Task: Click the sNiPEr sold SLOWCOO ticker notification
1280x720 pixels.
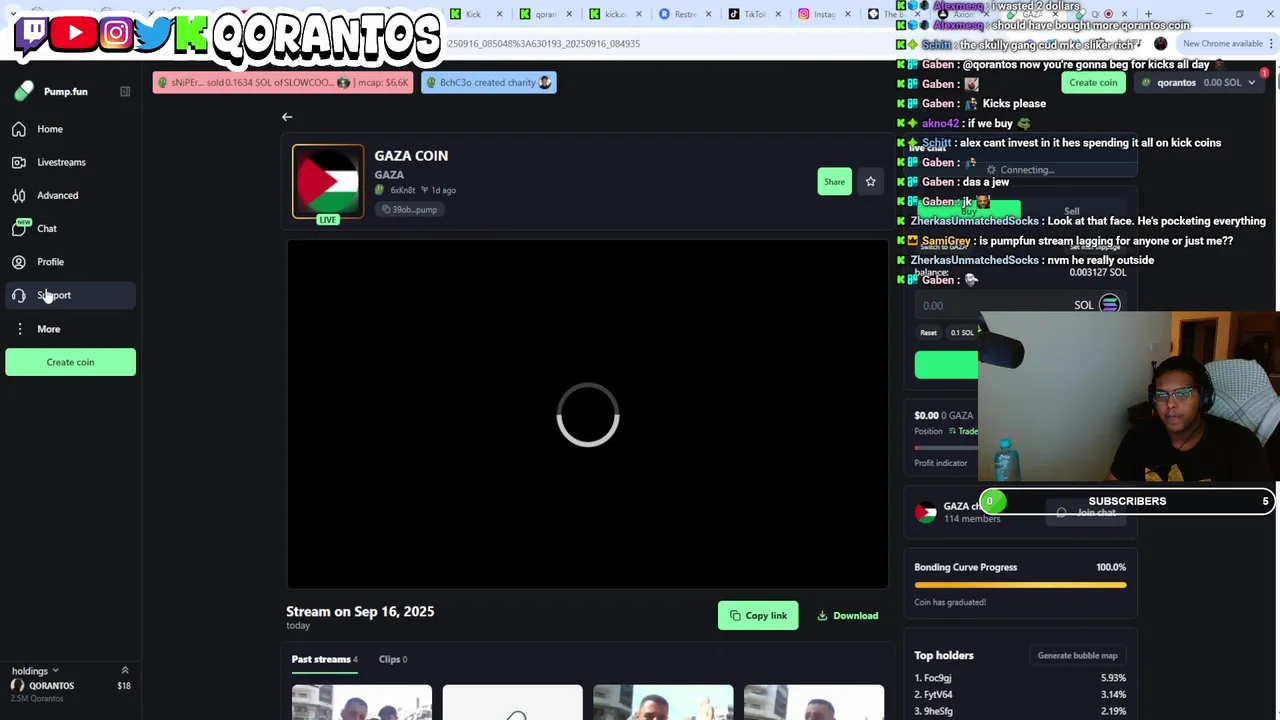Action: point(283,82)
